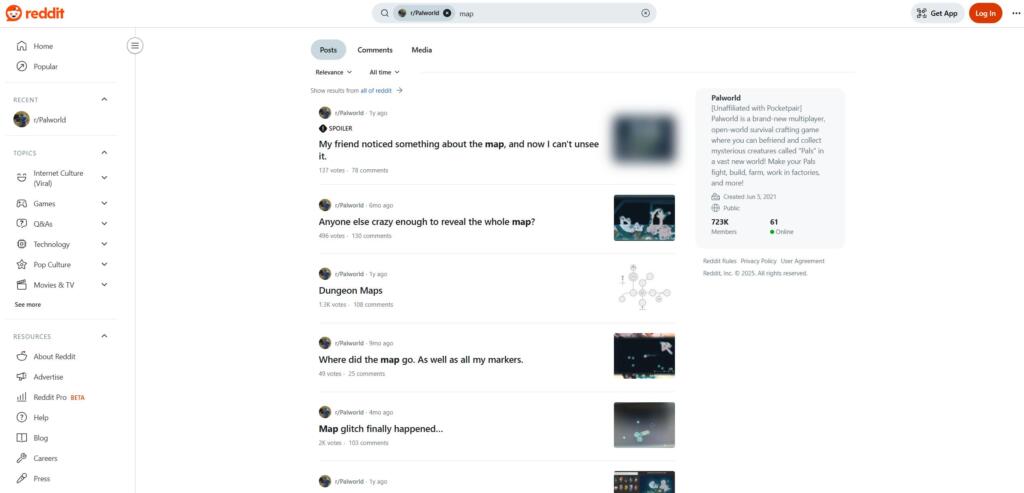Click '1.3K votes' under Dungeon Maps
1024x493 pixels.
tap(332, 305)
